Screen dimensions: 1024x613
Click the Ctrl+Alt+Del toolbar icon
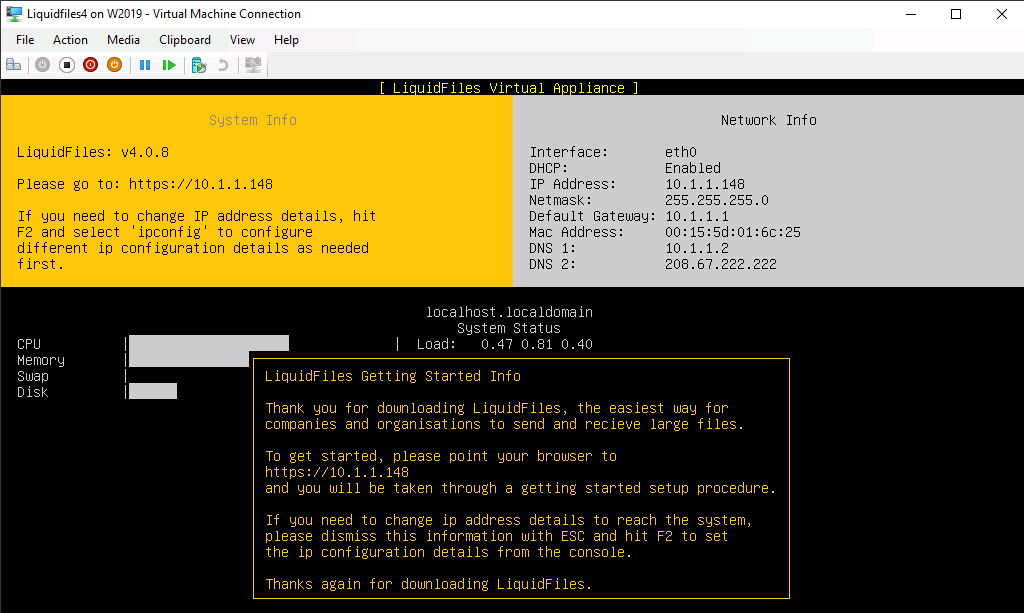(14, 65)
